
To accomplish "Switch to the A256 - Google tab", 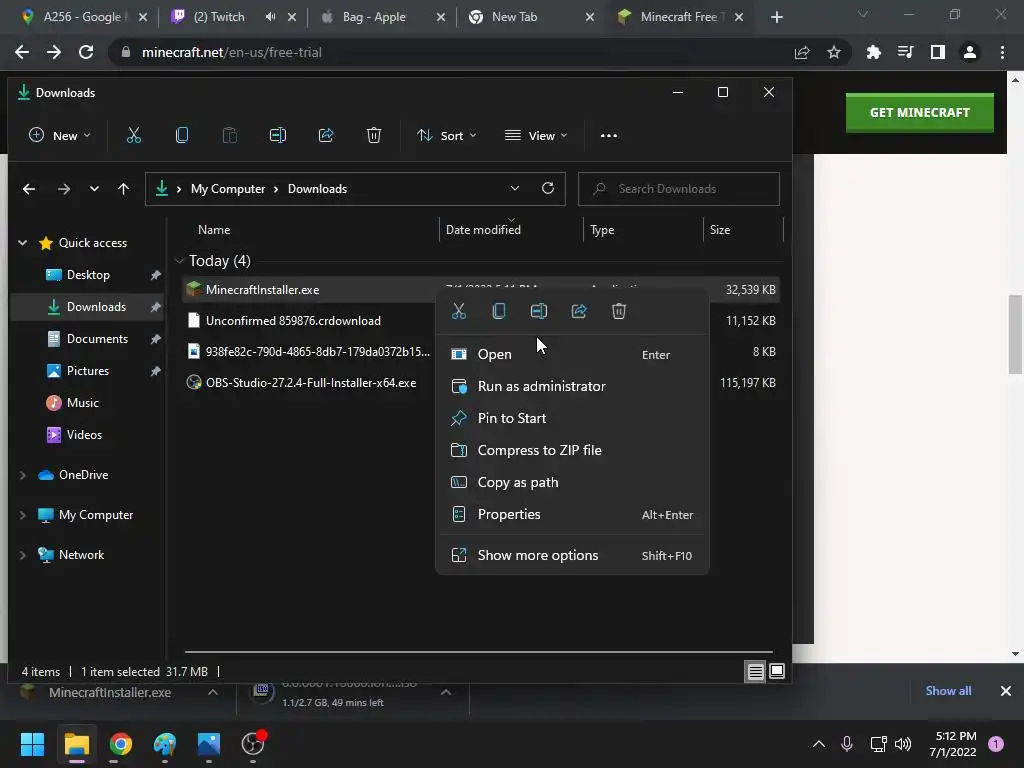I will point(82,17).
